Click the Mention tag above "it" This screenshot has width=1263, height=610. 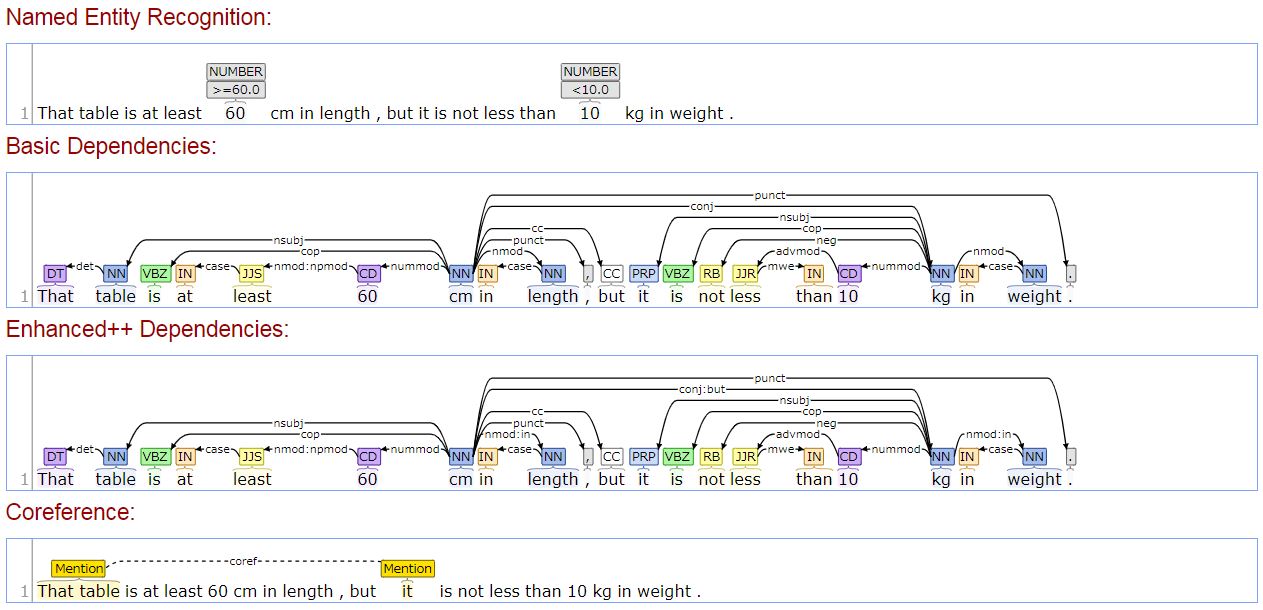pyautogui.click(x=407, y=569)
